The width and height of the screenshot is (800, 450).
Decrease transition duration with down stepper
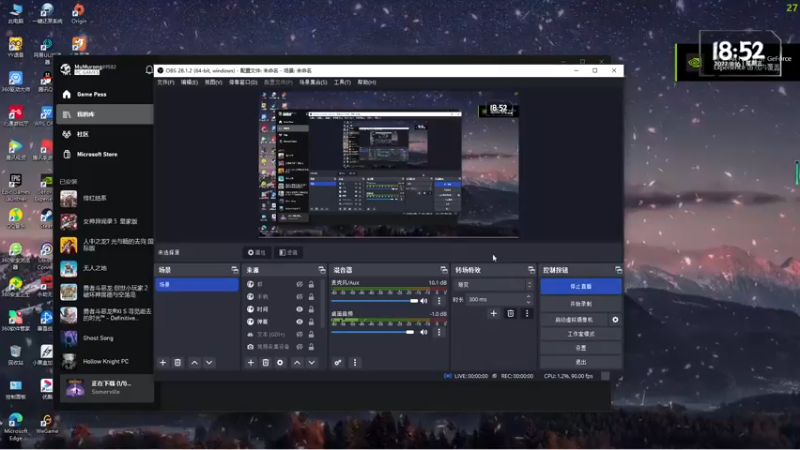tap(529, 302)
